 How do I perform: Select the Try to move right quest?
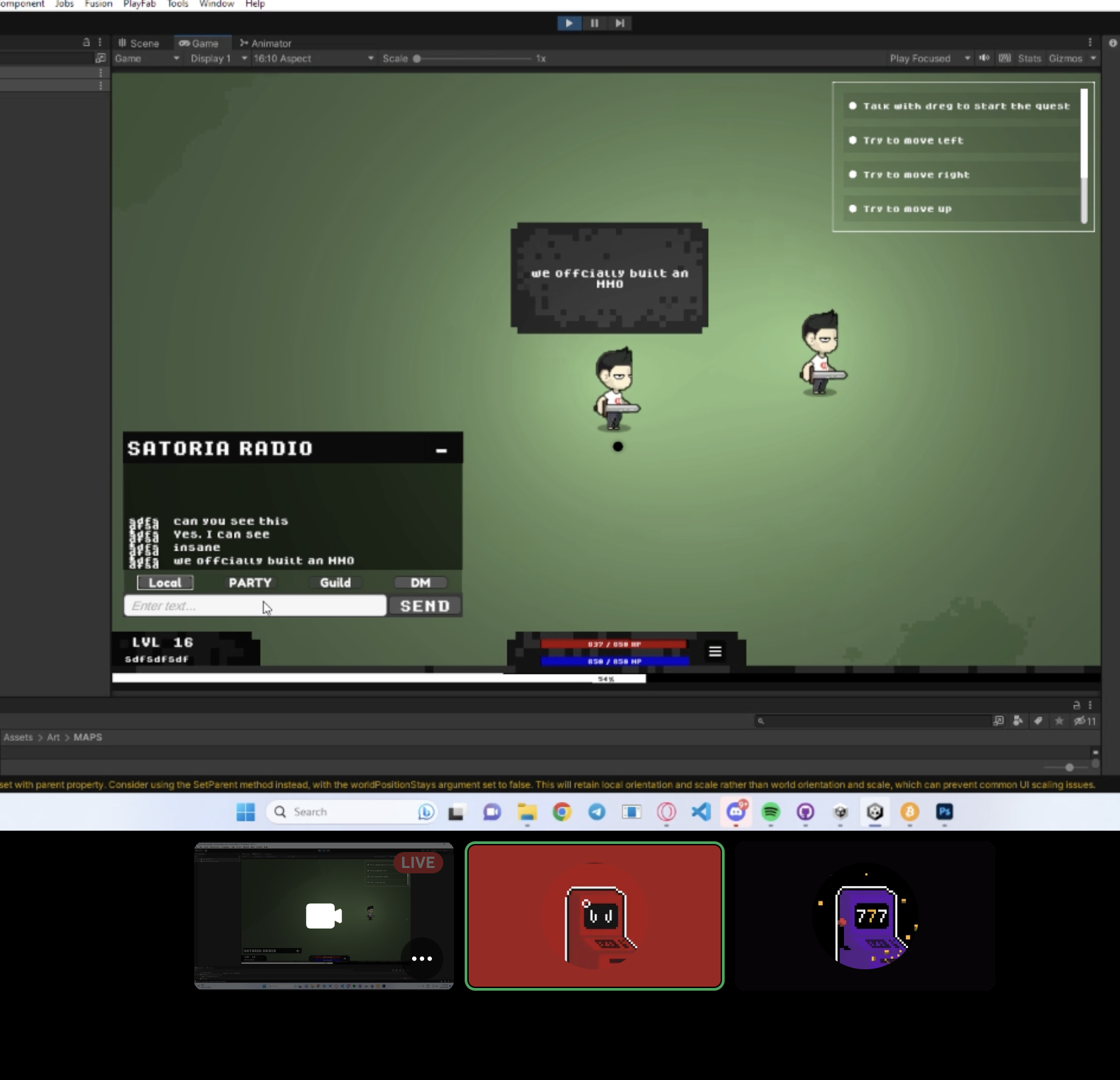[x=961, y=175]
